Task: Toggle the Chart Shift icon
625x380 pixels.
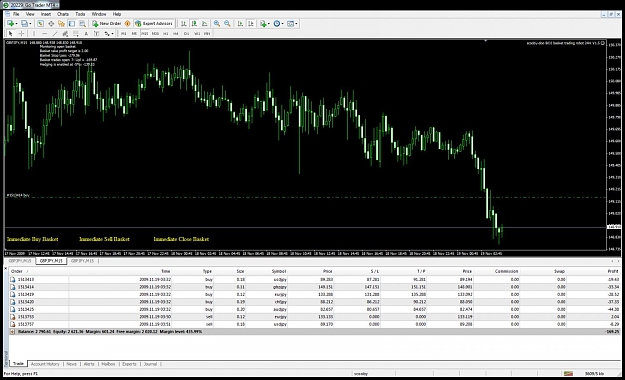Action: pyautogui.click(x=251, y=24)
